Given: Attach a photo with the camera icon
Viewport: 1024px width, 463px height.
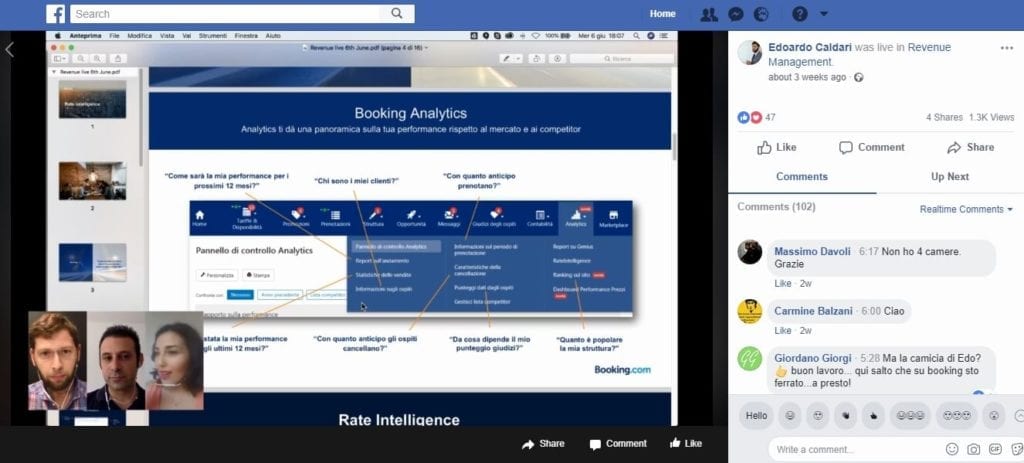Looking at the screenshot, I should point(974,449).
